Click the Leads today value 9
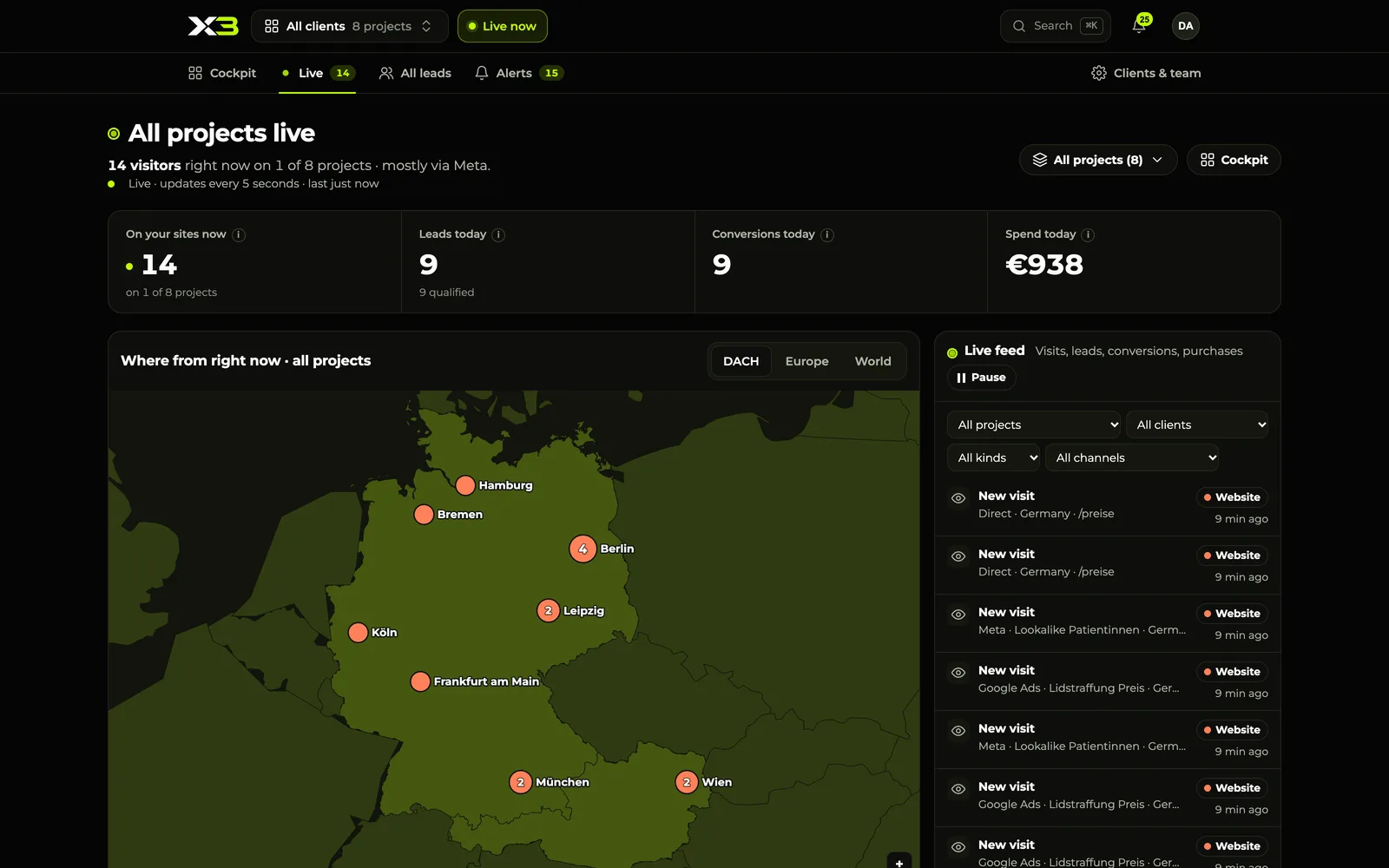 click(x=429, y=265)
